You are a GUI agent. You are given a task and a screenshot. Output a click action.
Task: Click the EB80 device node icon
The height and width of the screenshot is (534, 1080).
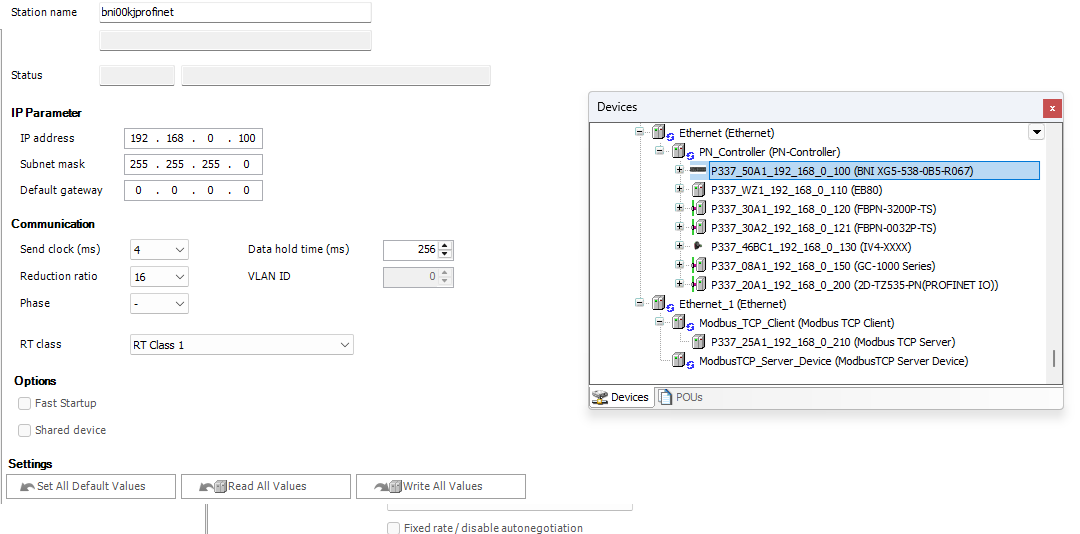(698, 190)
